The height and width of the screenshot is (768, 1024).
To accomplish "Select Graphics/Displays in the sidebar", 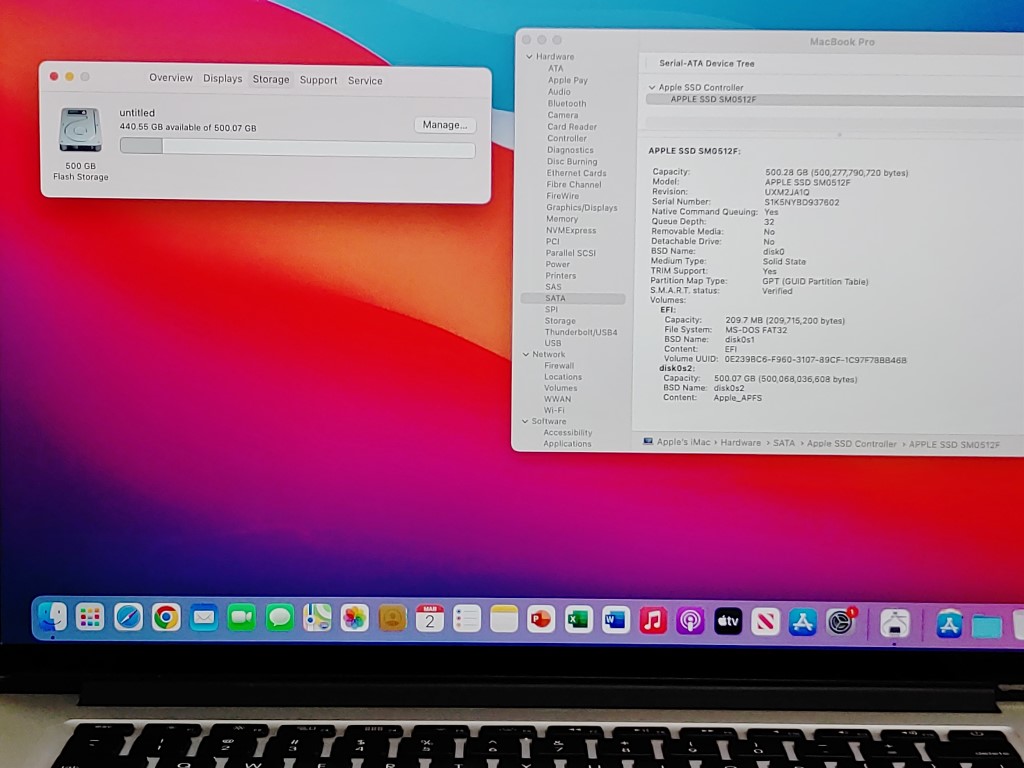I will click(x=582, y=208).
